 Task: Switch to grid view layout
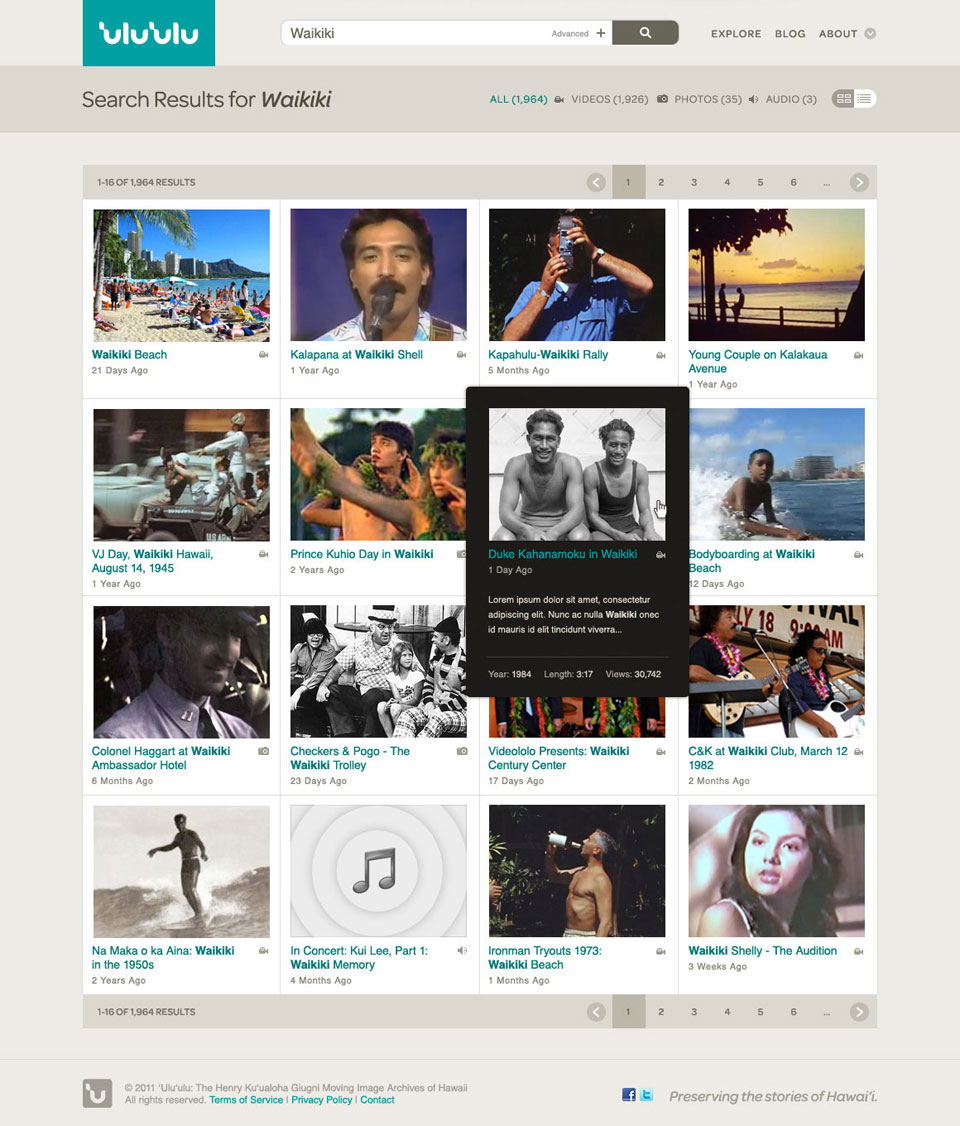pos(844,99)
